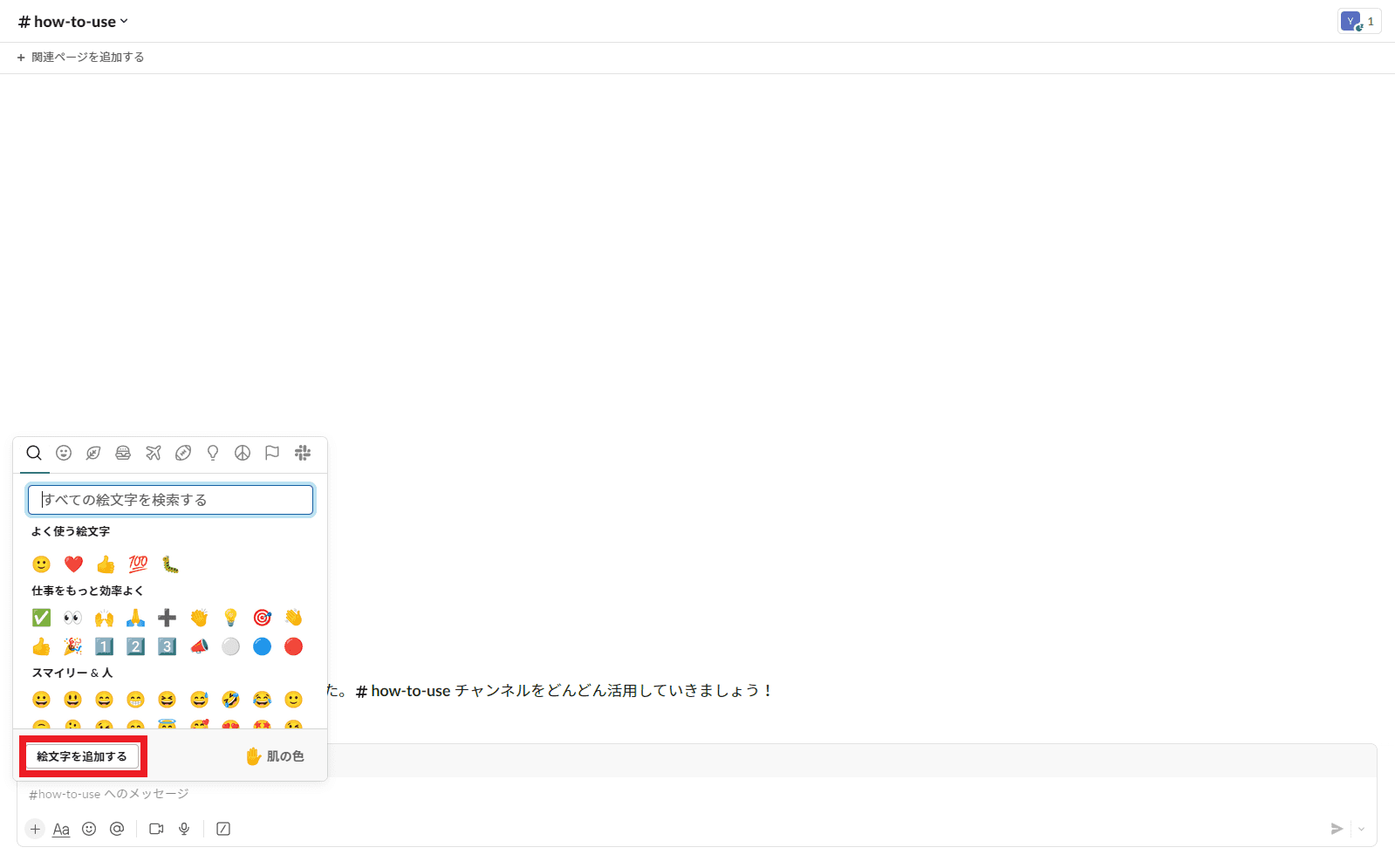Pick the blue circle emoji
The width and height of the screenshot is (1395, 868).
click(262, 646)
